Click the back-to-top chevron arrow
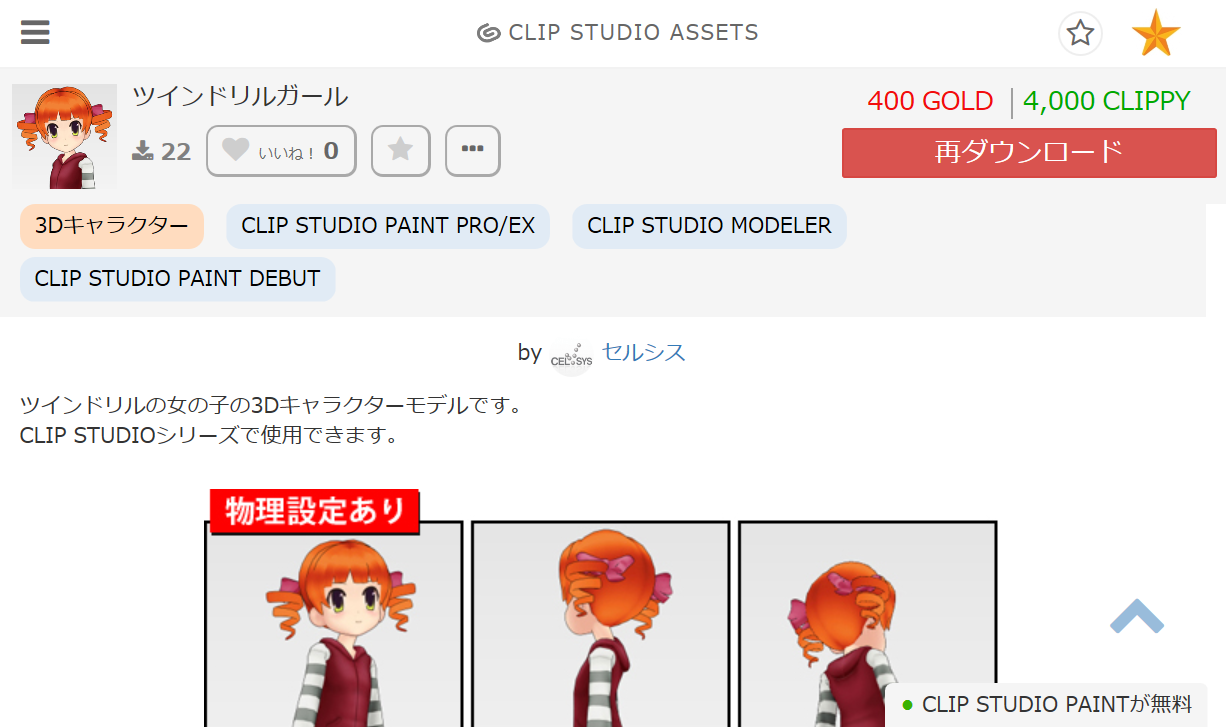 click(x=1137, y=616)
